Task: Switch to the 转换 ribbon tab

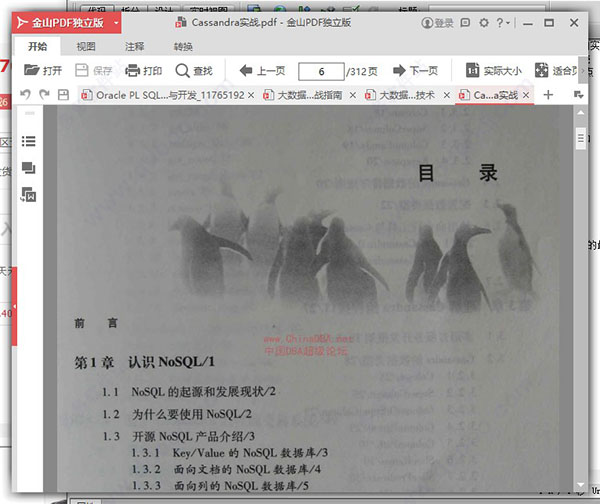Action: click(183, 46)
